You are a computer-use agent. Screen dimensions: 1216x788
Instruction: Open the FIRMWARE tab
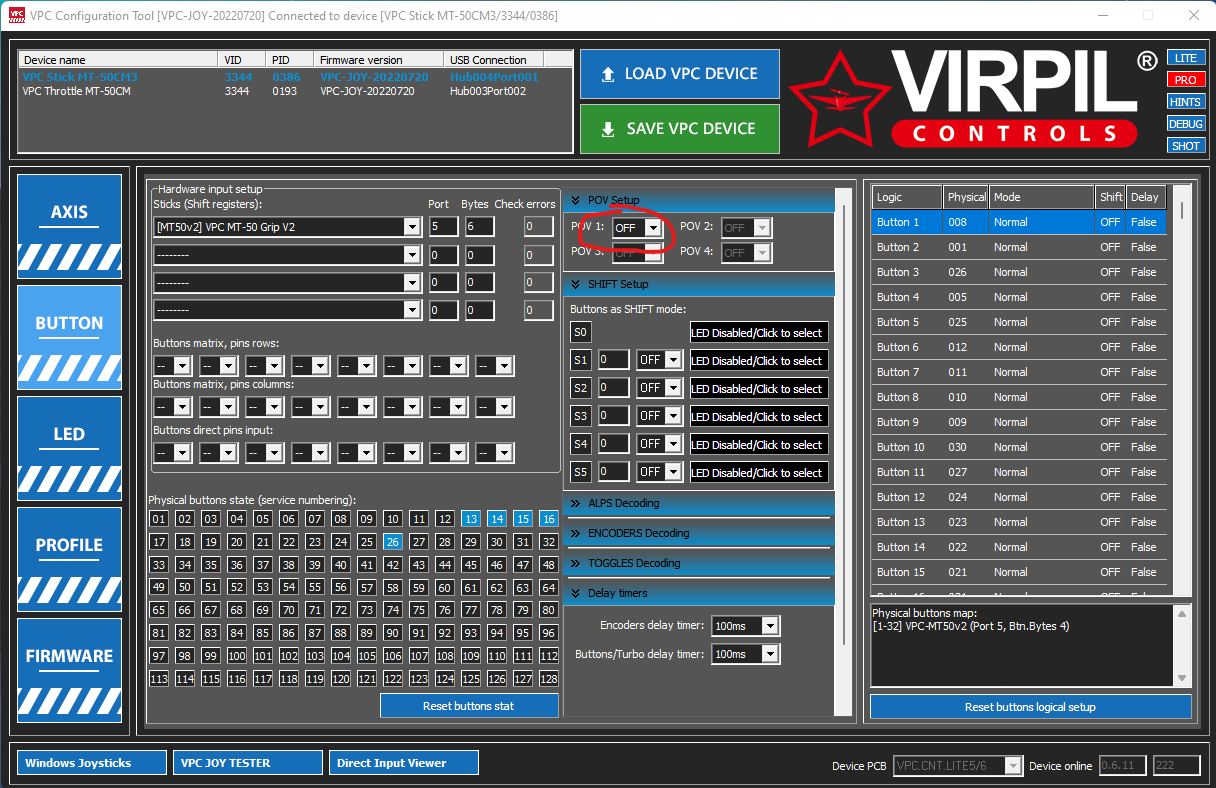pos(70,669)
